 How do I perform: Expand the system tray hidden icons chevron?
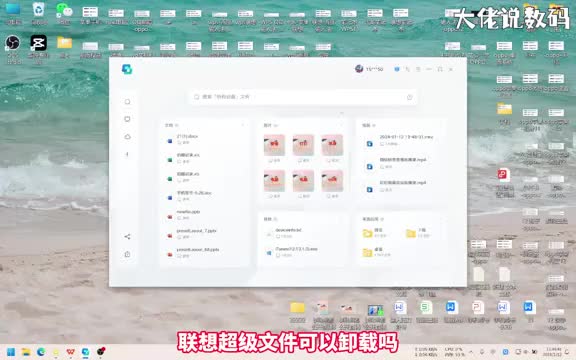click(471, 352)
